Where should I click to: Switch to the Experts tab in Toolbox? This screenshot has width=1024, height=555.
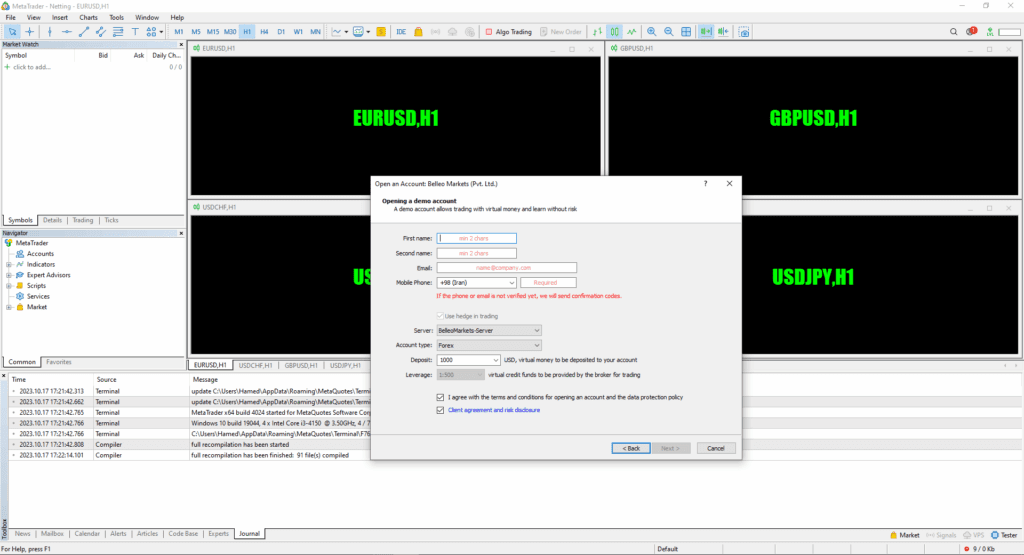pyautogui.click(x=218, y=534)
